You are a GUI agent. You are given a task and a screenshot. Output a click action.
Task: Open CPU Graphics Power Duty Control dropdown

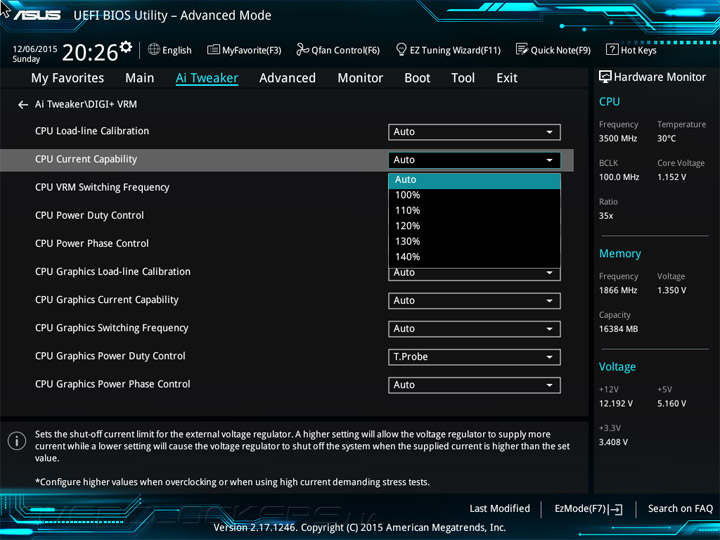(x=474, y=357)
